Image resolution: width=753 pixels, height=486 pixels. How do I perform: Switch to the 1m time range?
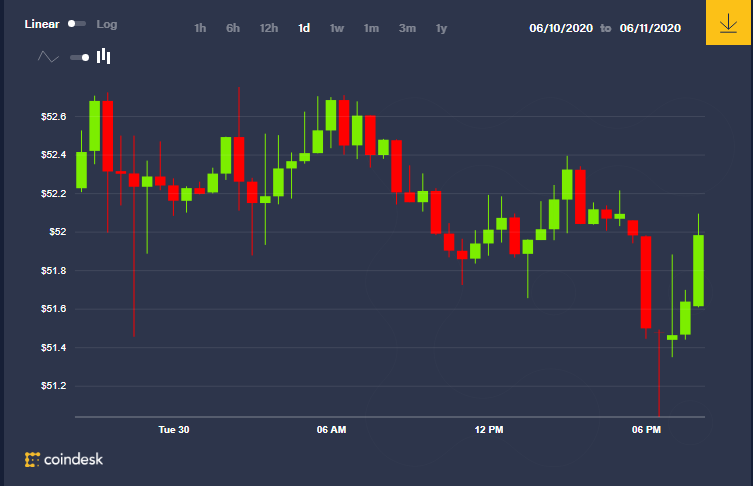click(x=371, y=28)
